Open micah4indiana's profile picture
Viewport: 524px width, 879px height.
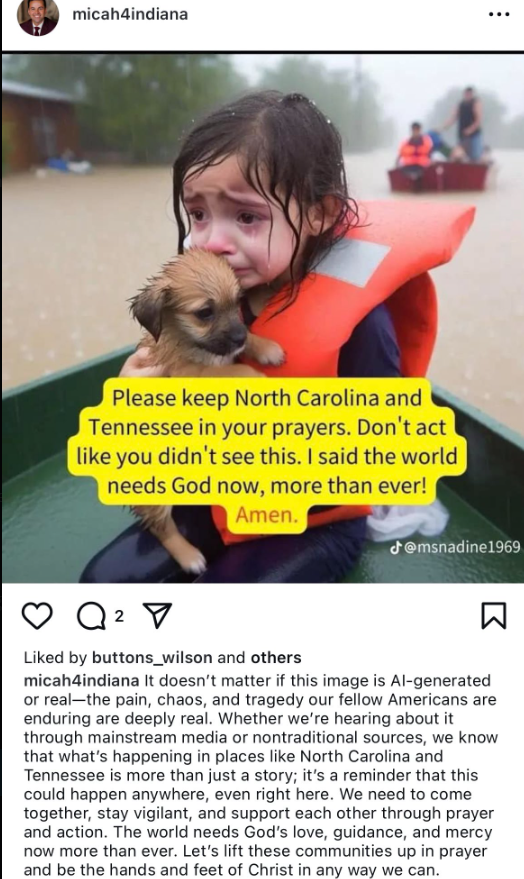38,17
